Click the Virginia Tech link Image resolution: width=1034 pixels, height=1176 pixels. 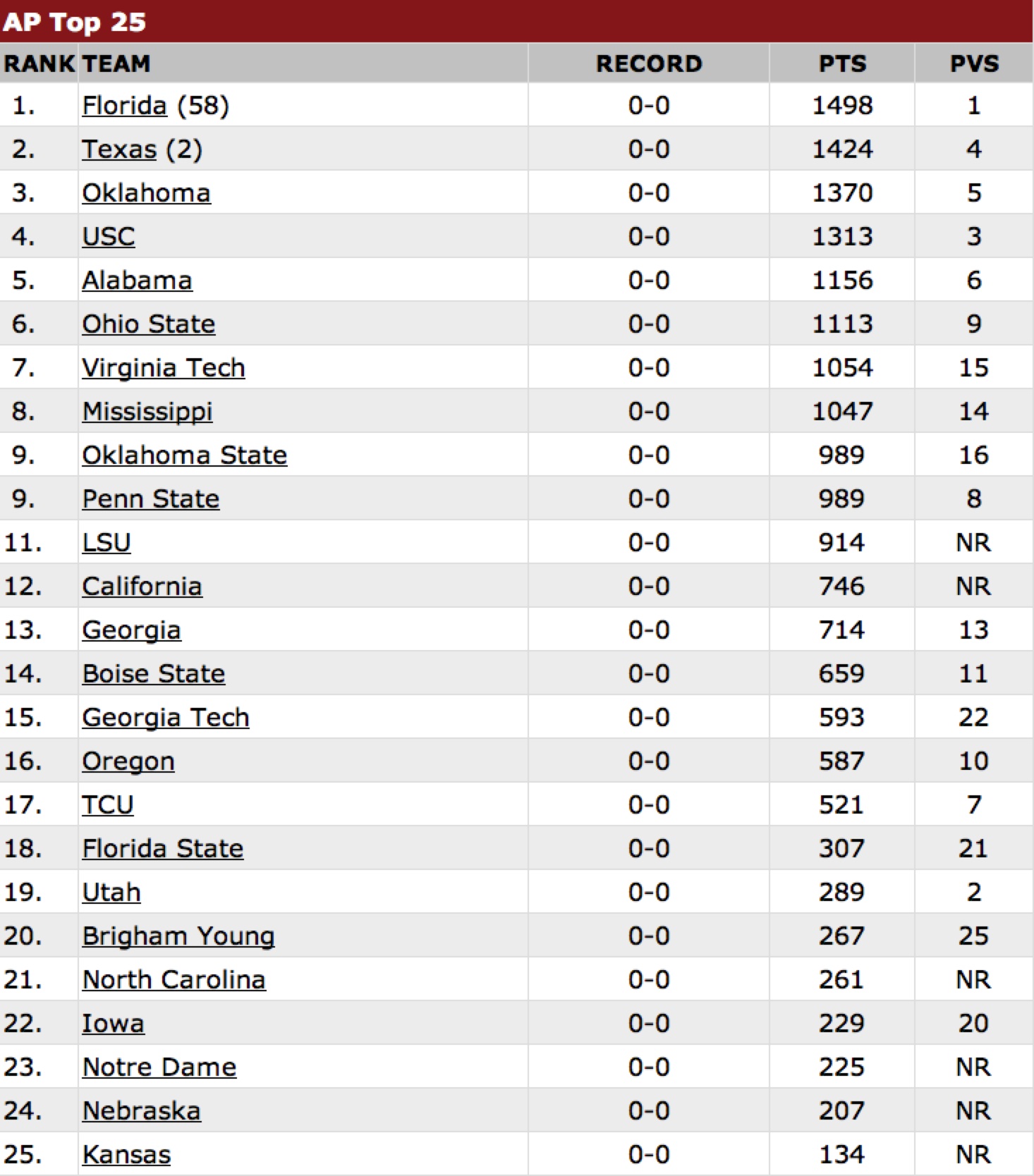[163, 367]
